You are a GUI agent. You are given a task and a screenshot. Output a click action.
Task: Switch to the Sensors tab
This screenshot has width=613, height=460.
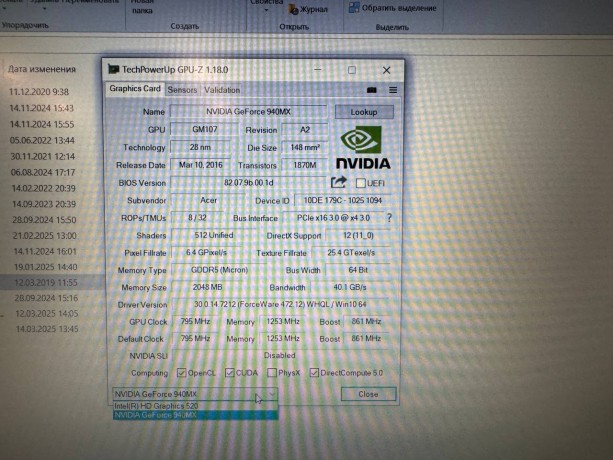pyautogui.click(x=182, y=90)
